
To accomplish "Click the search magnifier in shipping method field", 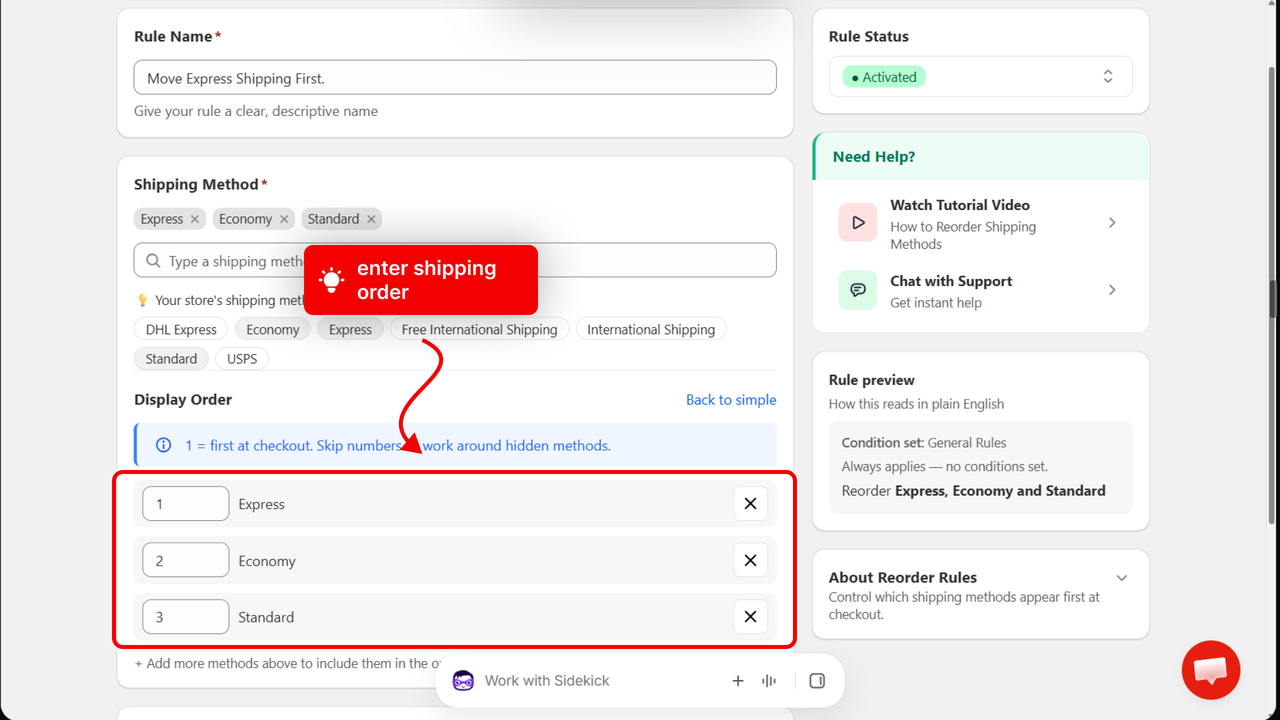I will point(153,261).
